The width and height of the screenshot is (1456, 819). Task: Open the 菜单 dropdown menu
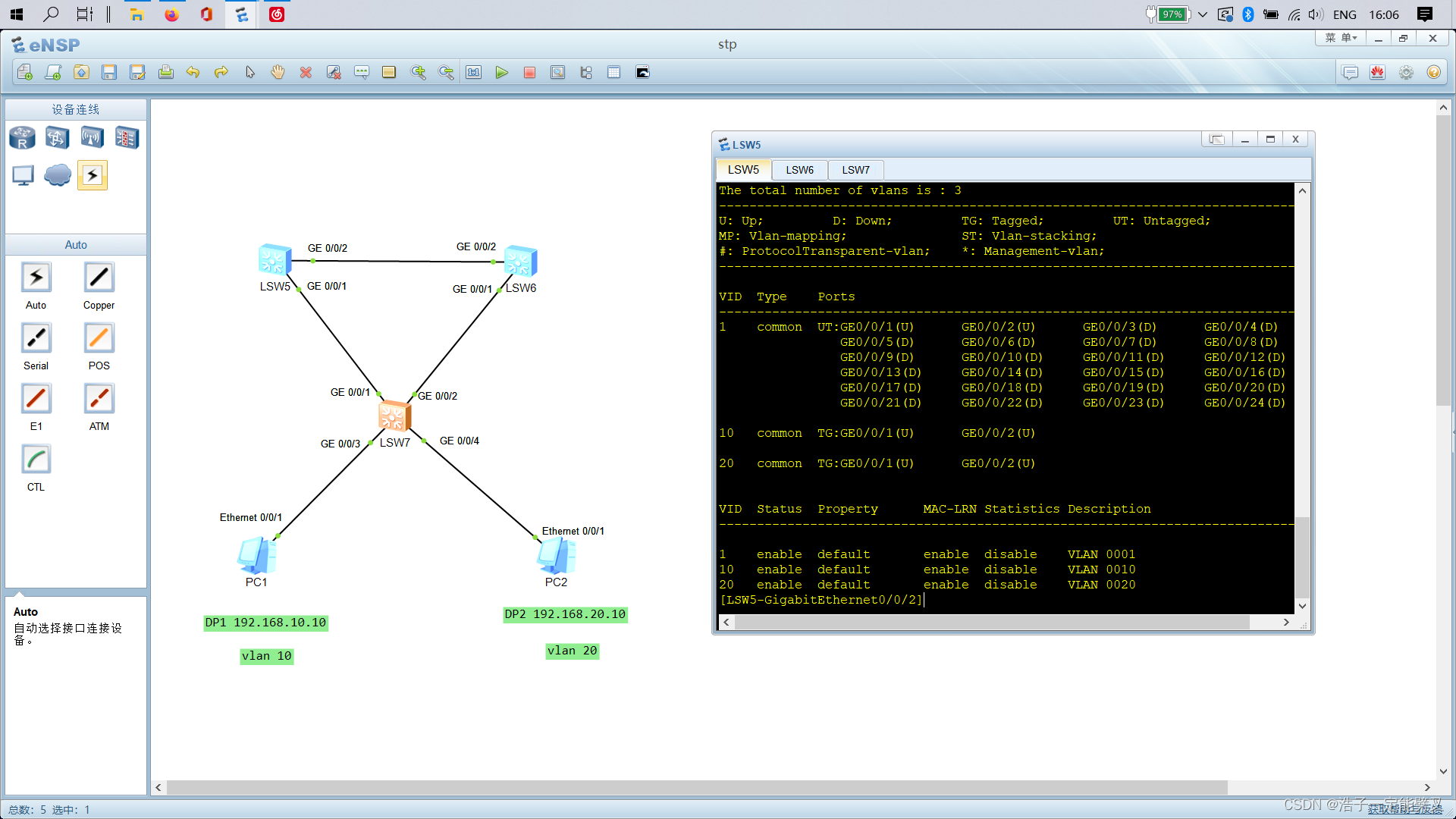point(1341,38)
